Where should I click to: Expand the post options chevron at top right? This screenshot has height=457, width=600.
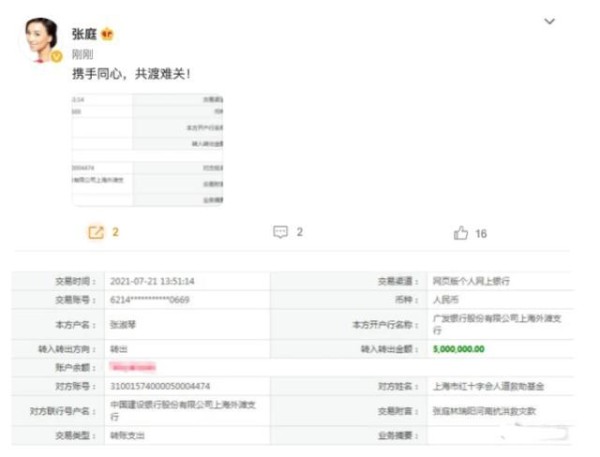548,21
